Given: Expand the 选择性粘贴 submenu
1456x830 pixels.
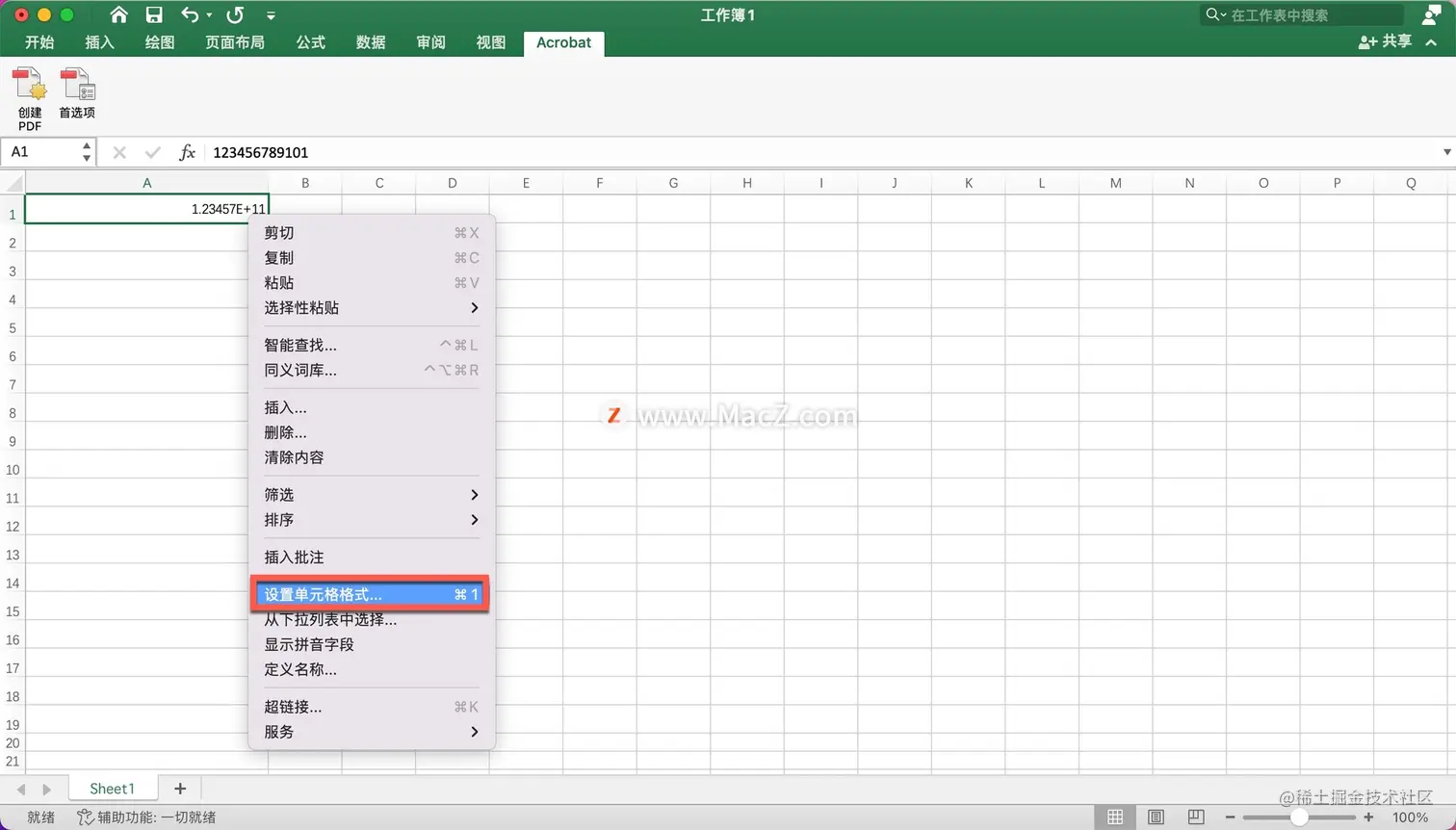Looking at the screenshot, I should (372, 308).
